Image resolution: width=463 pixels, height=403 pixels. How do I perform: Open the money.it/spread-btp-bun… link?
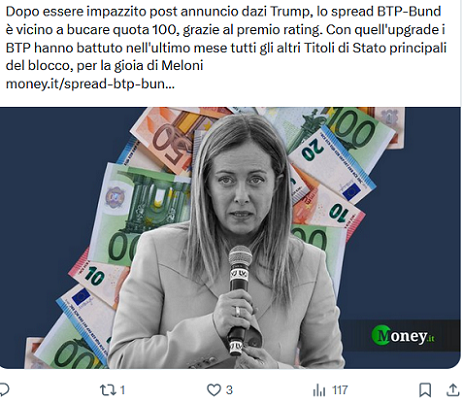pos(90,84)
